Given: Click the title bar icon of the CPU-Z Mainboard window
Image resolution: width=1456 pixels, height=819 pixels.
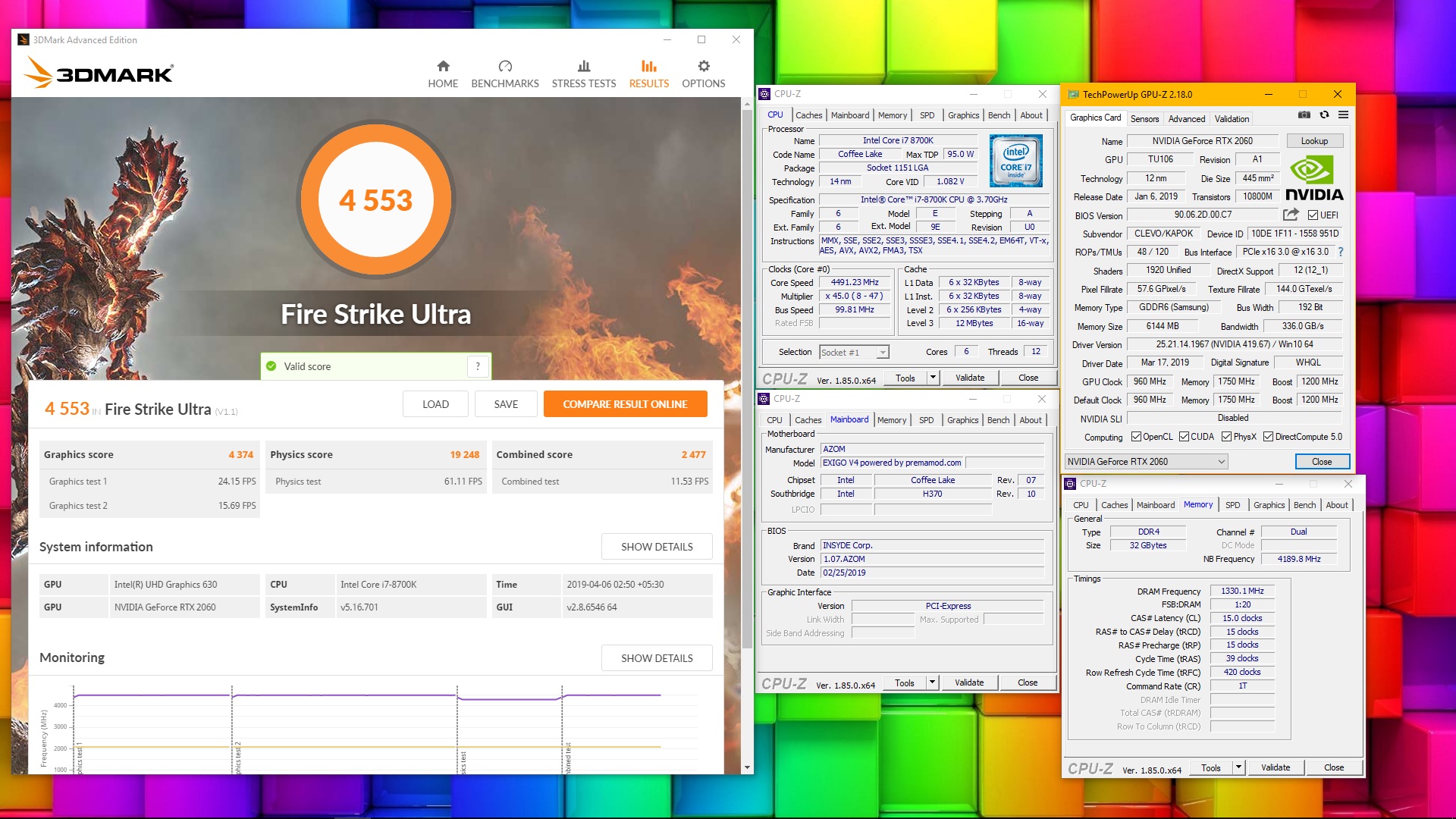Looking at the screenshot, I should (764, 399).
